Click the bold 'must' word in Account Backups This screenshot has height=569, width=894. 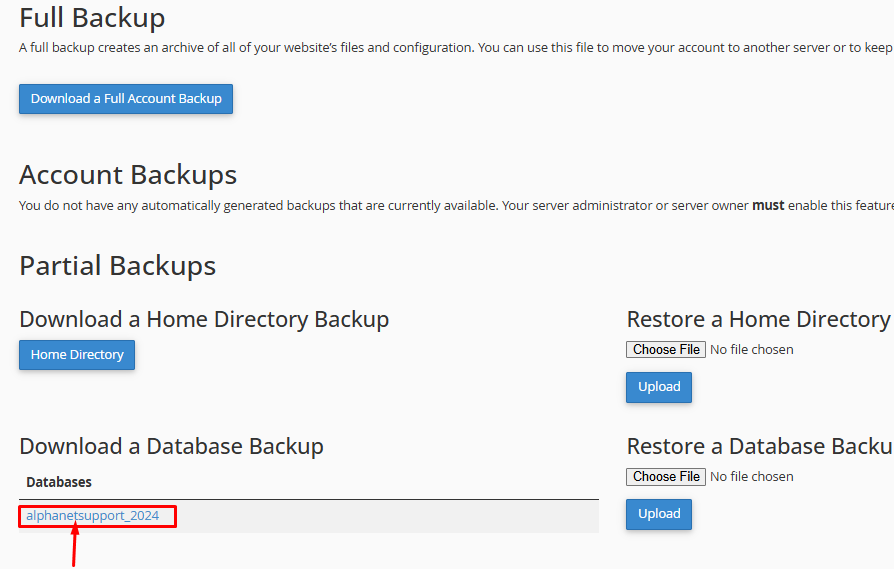(x=768, y=205)
